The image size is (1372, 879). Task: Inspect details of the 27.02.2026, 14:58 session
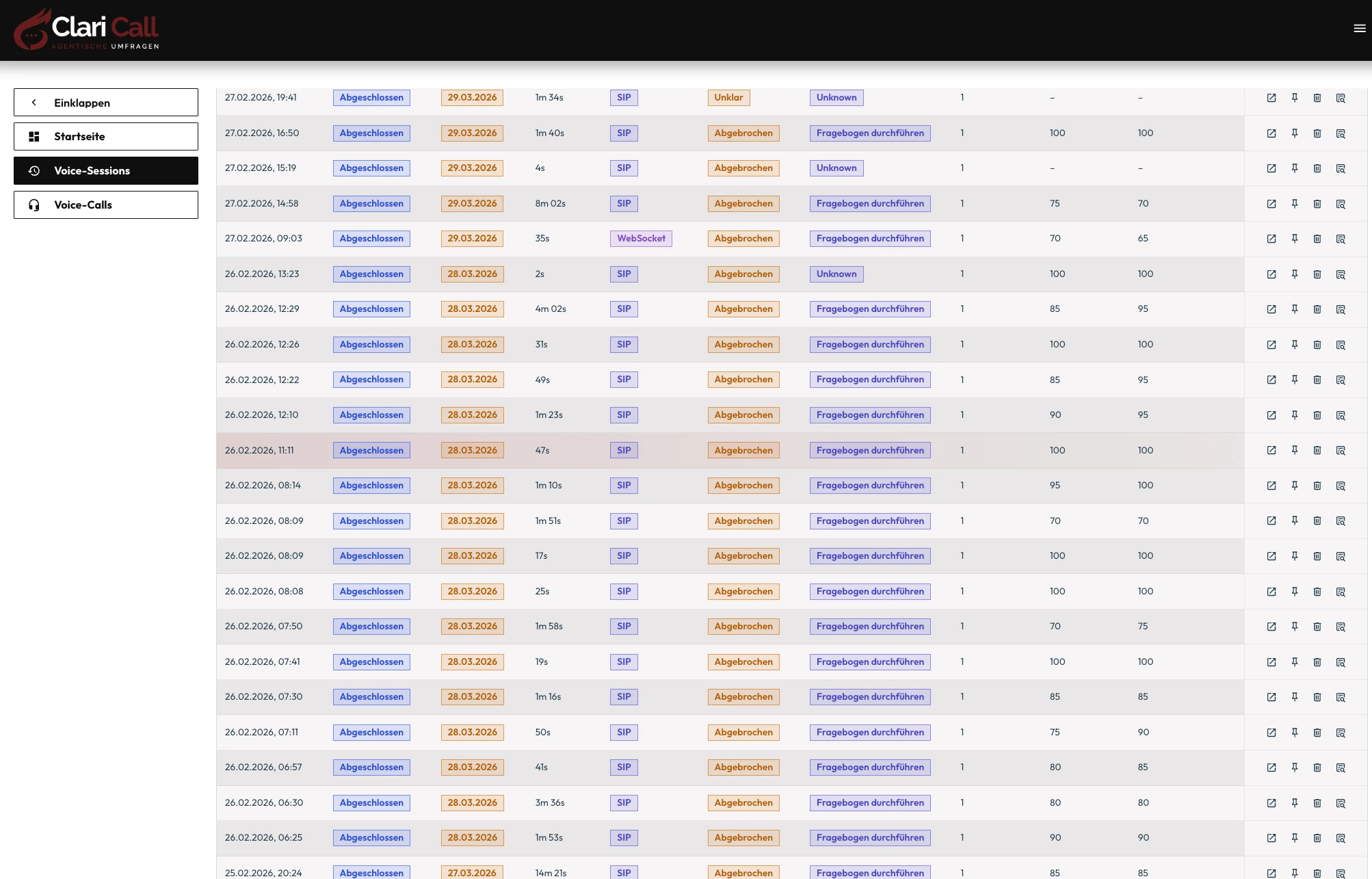coord(1340,204)
